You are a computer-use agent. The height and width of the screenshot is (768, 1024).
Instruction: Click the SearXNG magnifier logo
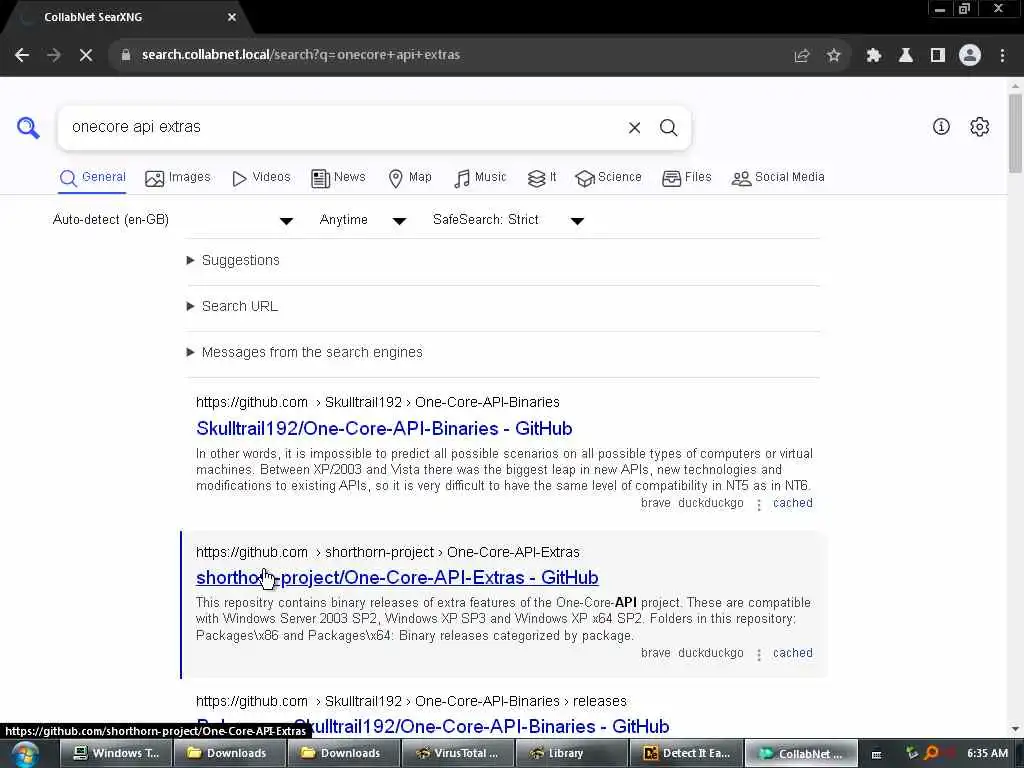(28, 127)
